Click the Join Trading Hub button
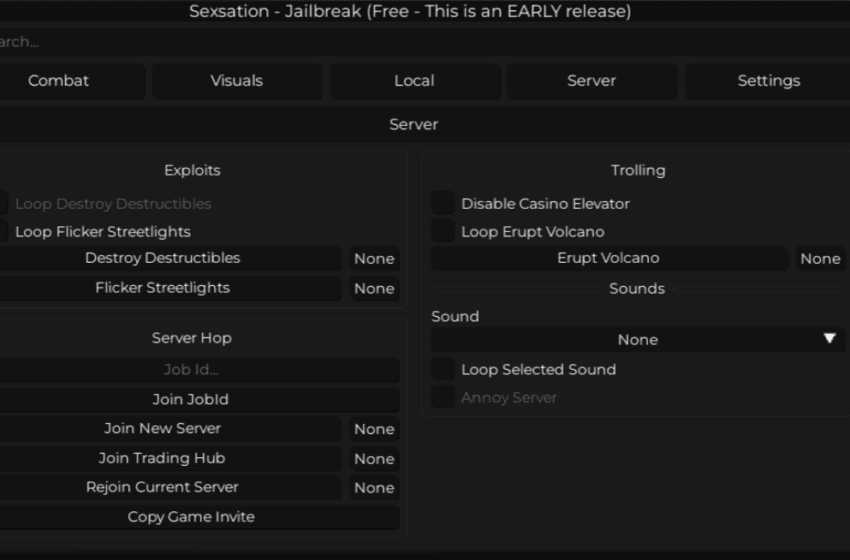This screenshot has height=560, width=850. tap(170, 458)
